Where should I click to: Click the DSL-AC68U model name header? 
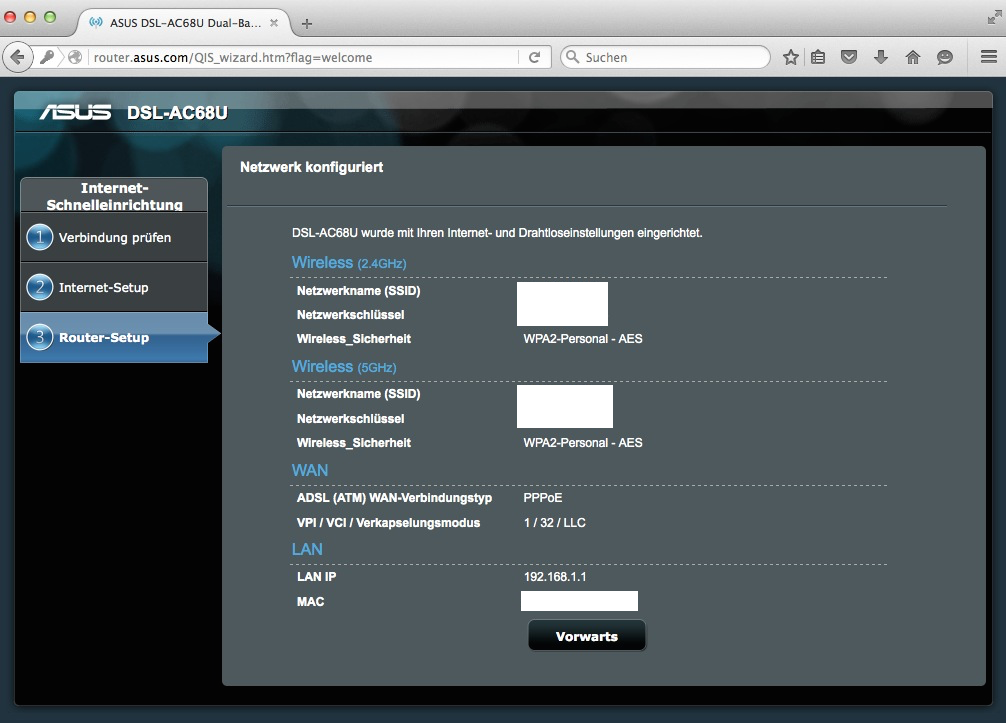click(177, 113)
